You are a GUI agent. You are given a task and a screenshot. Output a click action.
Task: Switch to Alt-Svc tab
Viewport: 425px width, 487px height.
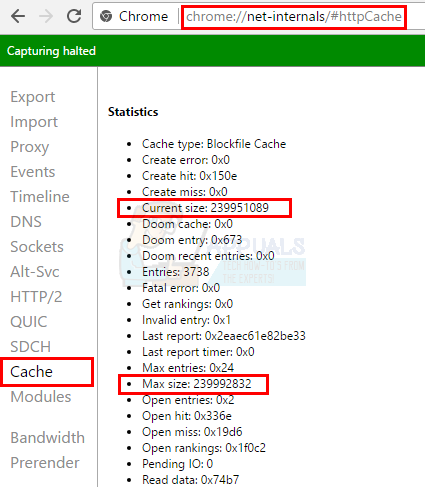35,272
